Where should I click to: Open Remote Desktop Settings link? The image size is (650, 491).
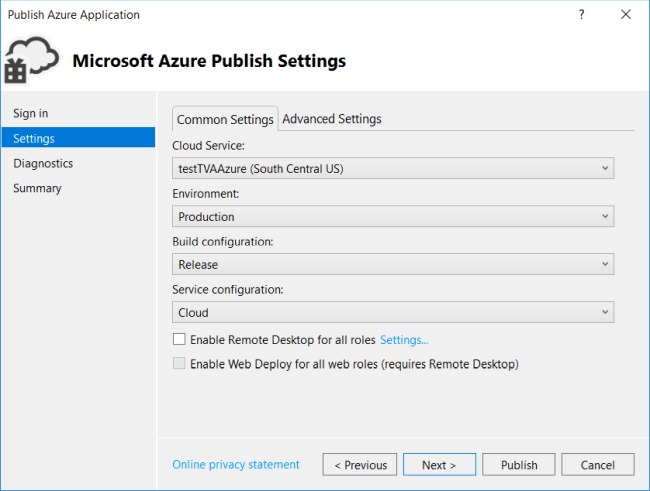point(404,340)
